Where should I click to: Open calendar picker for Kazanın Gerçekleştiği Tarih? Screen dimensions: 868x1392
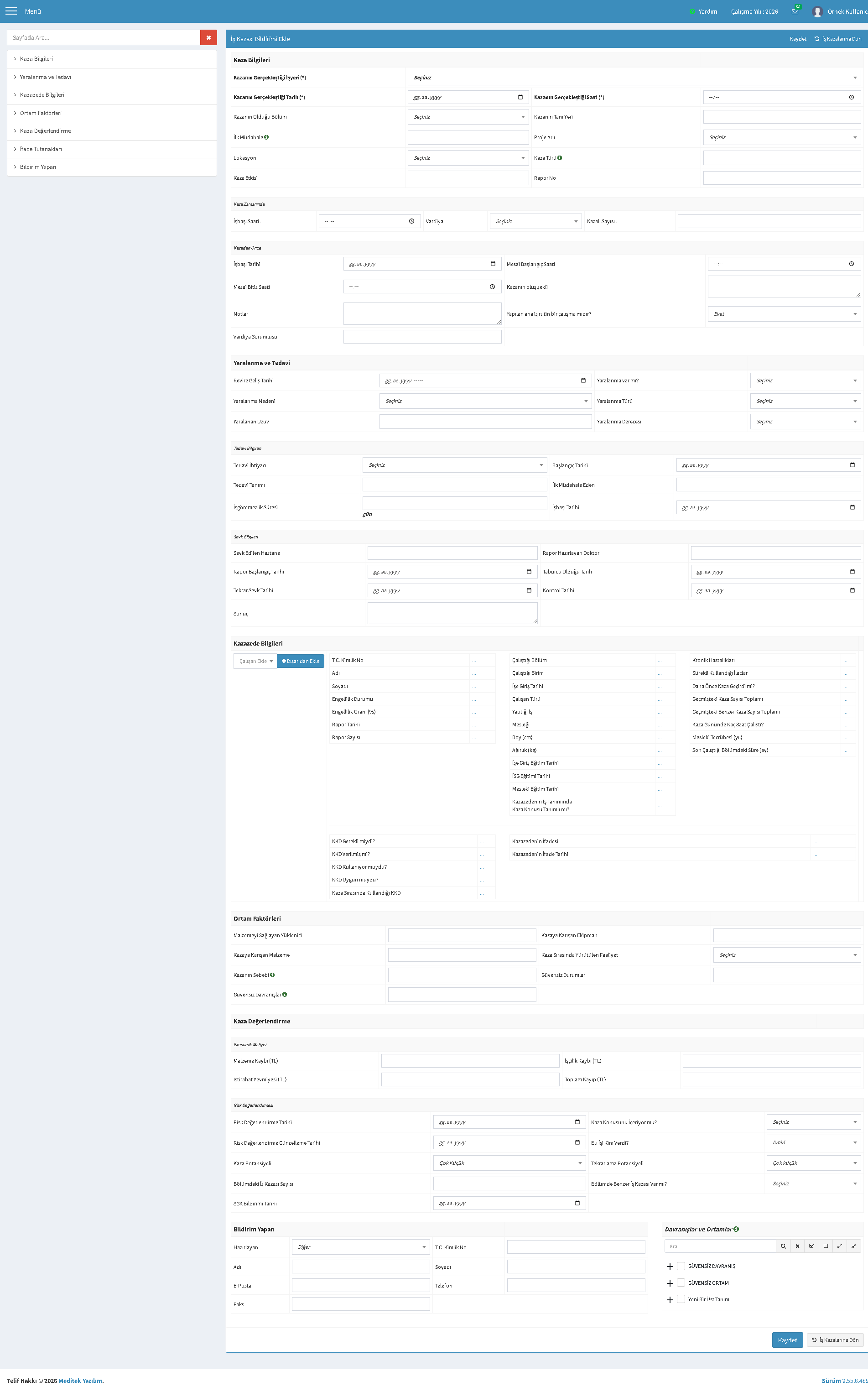[x=520, y=97]
